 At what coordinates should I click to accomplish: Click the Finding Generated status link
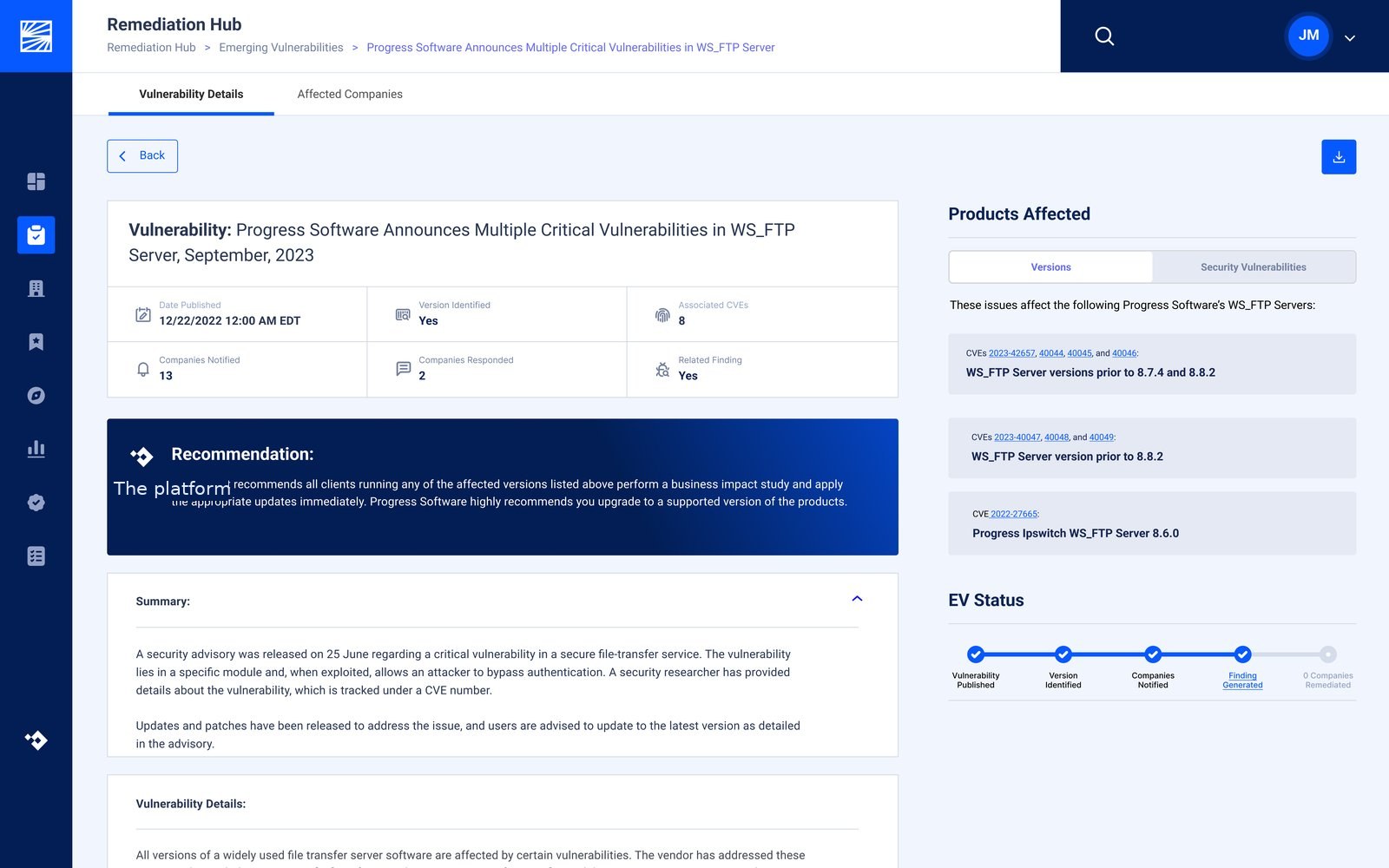[1242, 681]
